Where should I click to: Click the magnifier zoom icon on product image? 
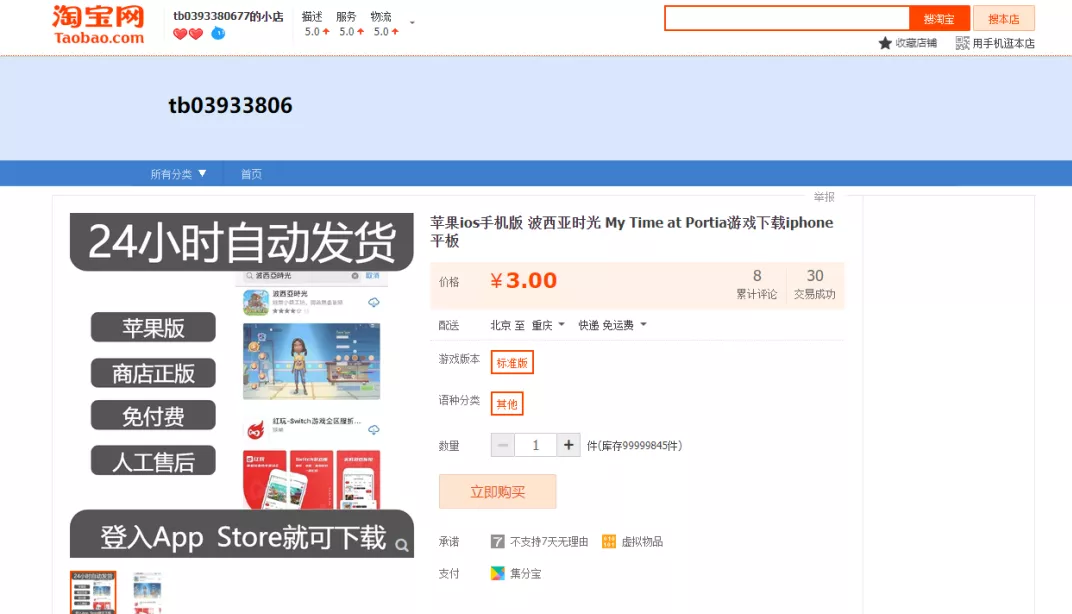(402, 545)
